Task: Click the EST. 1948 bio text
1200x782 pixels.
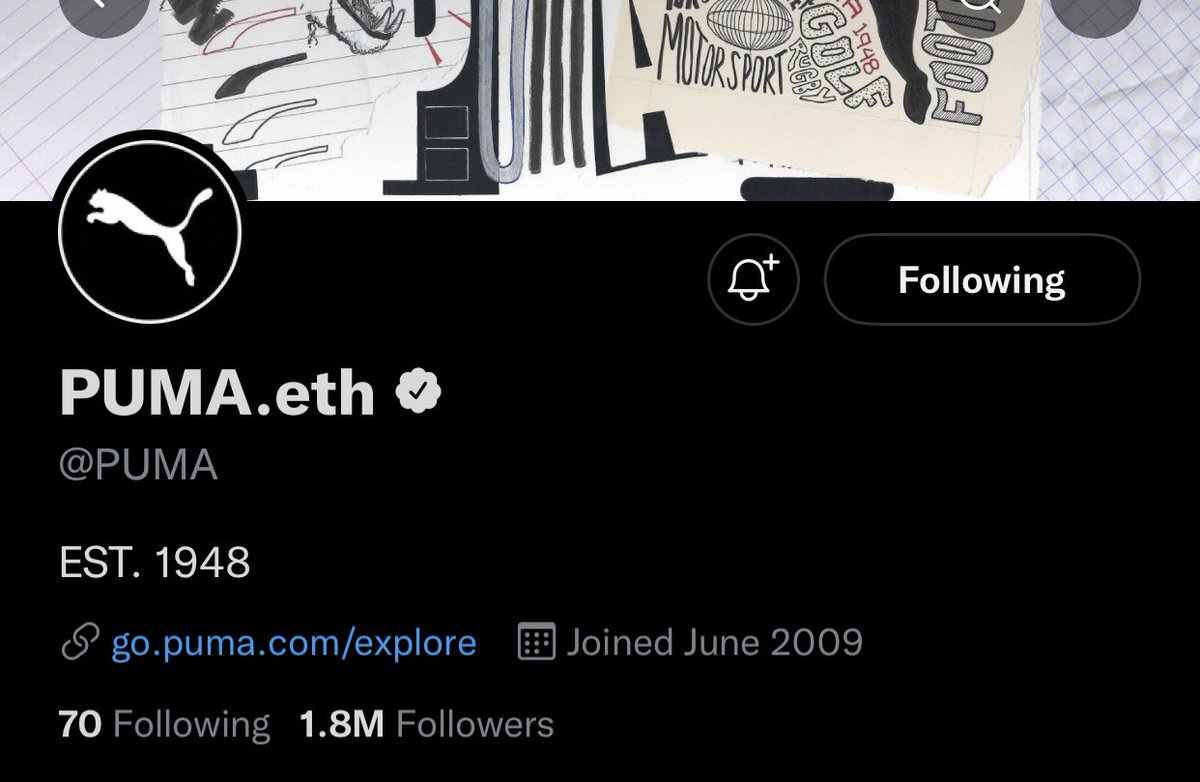Action: click(155, 564)
